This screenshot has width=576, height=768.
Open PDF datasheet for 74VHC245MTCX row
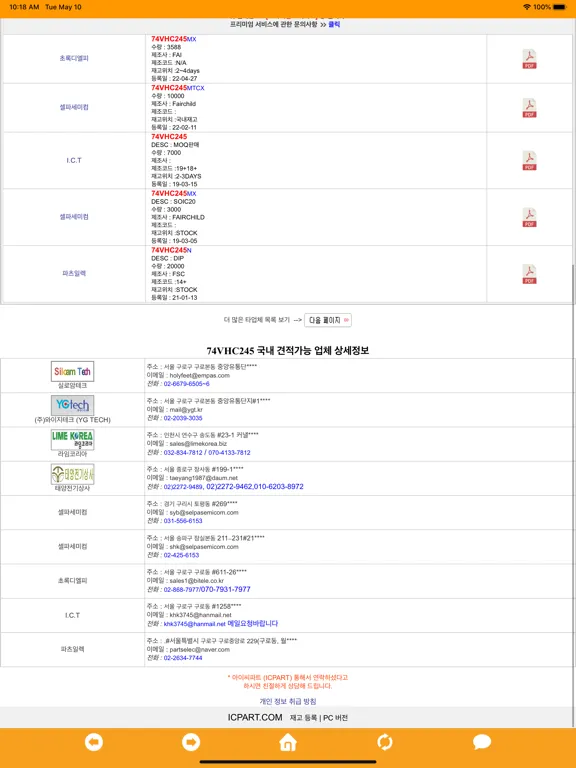pos(529,108)
